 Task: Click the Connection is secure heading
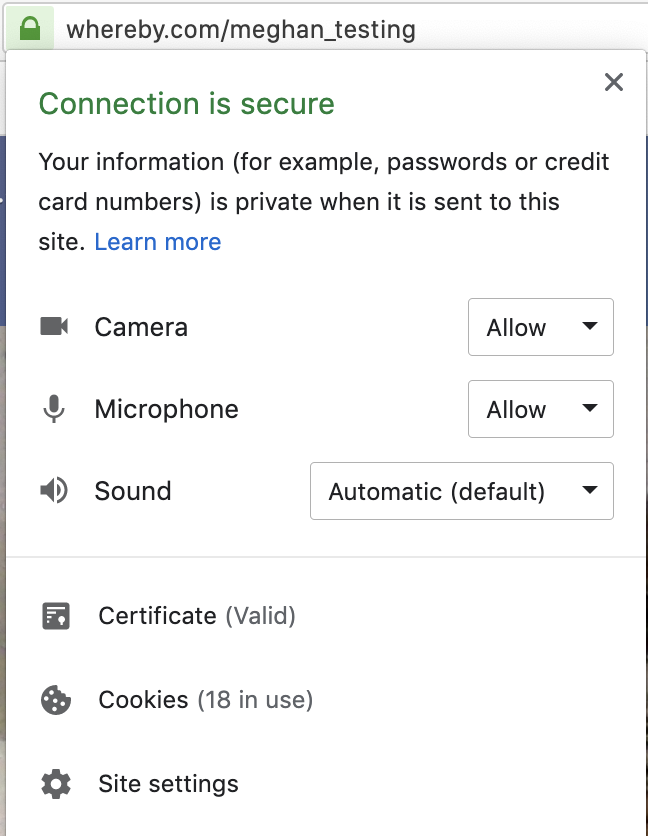click(187, 103)
